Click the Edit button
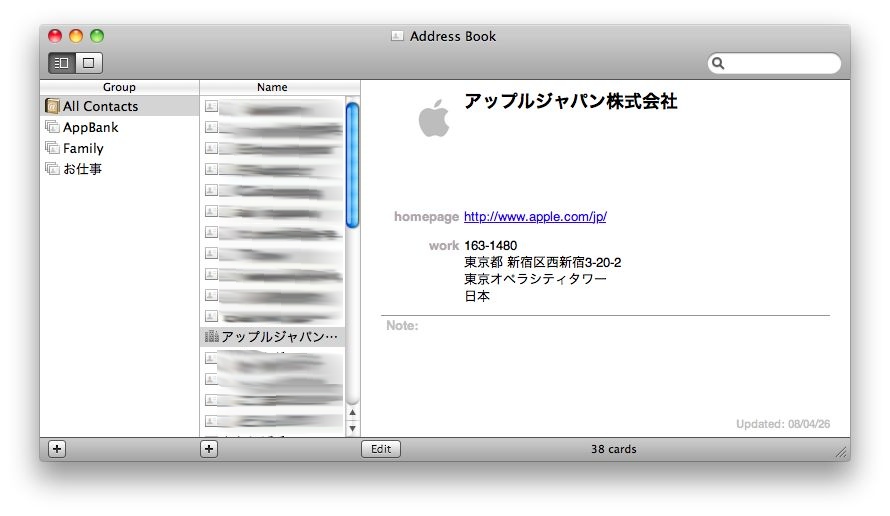 [381, 449]
